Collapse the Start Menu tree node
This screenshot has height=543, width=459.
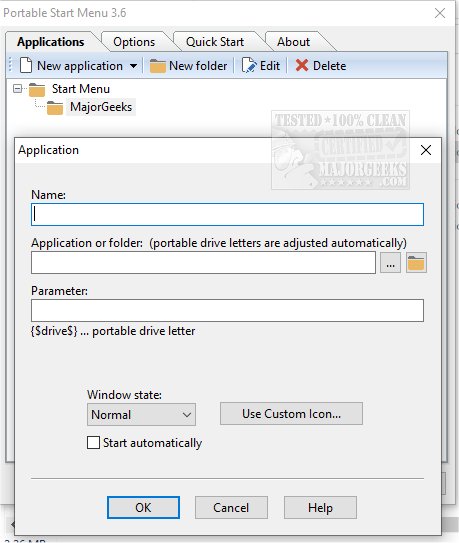[17, 89]
